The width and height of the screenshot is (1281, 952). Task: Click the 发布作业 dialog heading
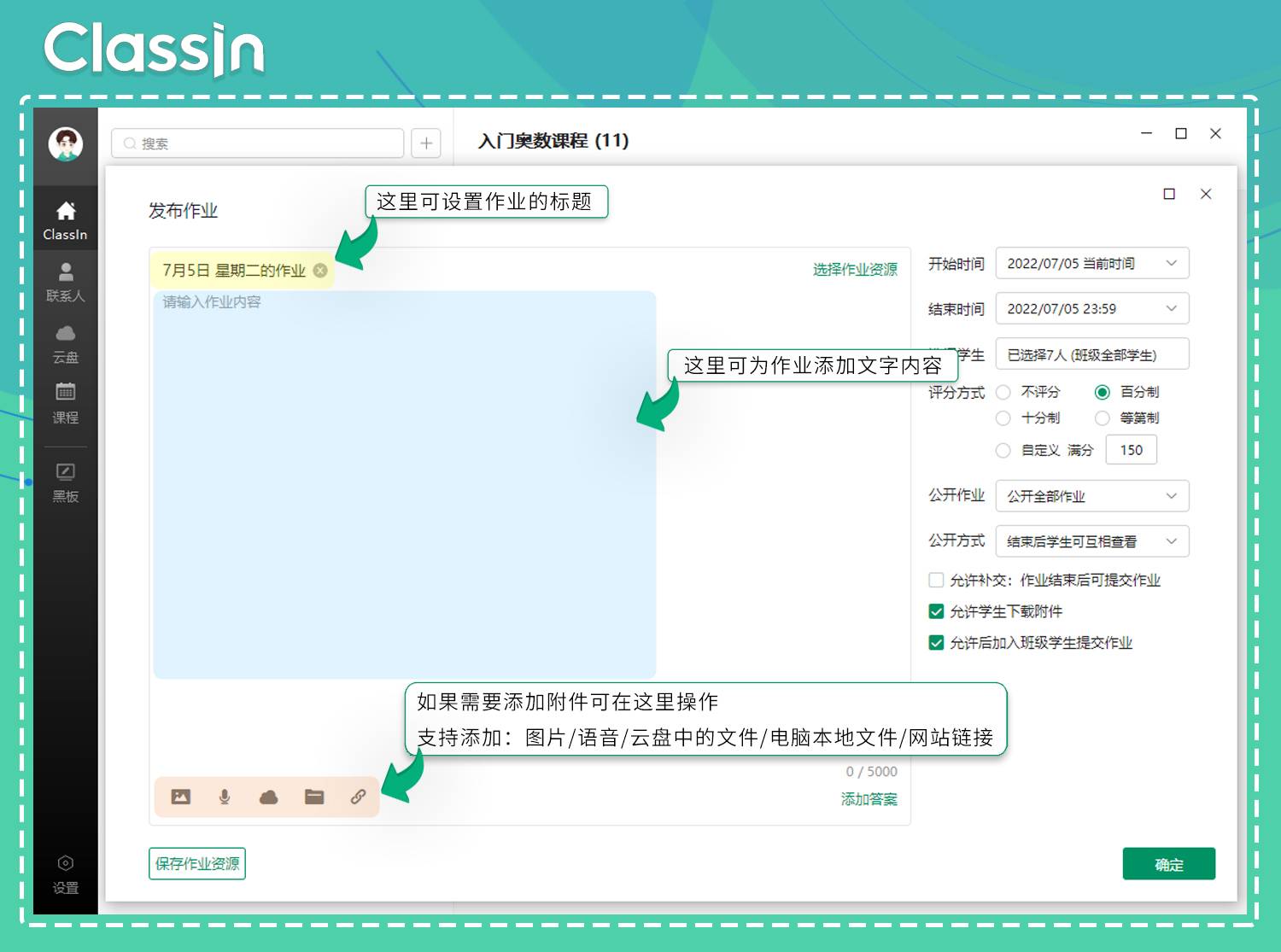(x=183, y=210)
